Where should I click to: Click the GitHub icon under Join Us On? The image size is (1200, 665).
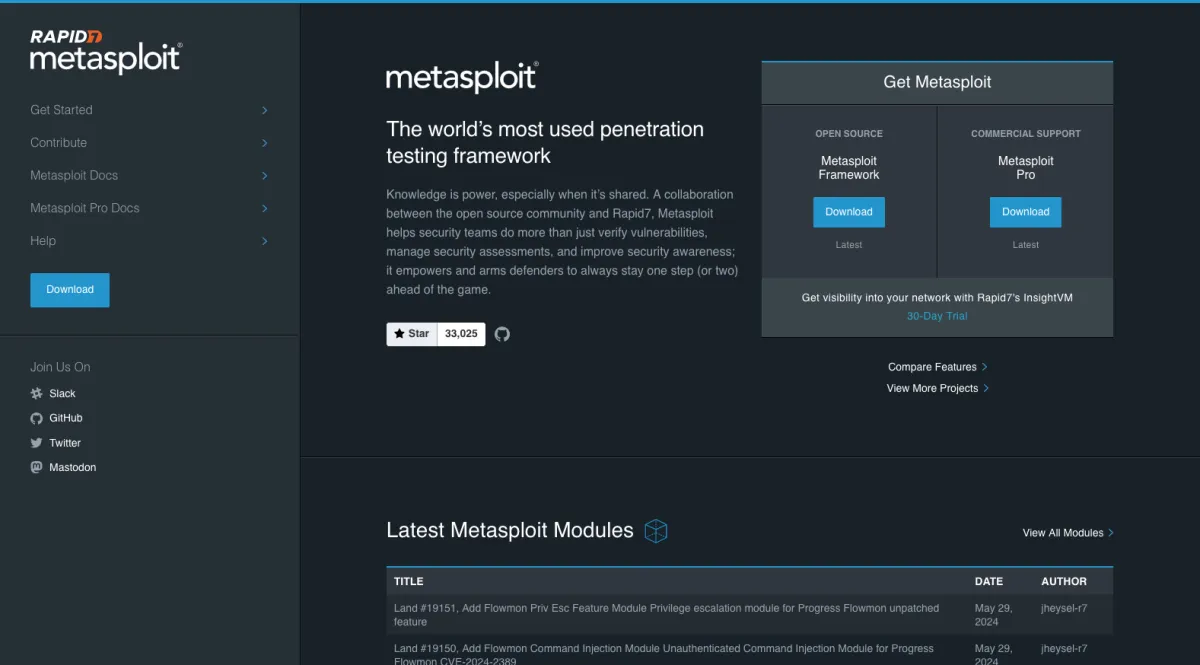[37, 418]
